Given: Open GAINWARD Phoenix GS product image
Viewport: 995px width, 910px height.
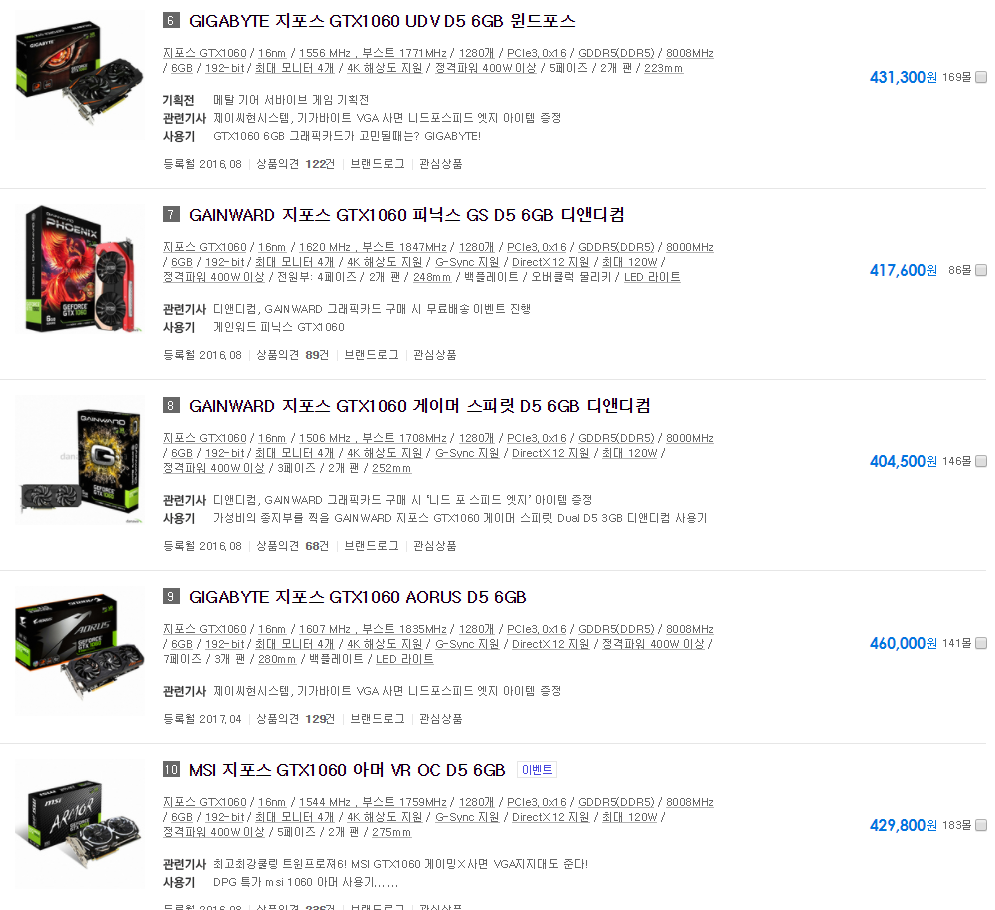Looking at the screenshot, I should pos(79,268).
